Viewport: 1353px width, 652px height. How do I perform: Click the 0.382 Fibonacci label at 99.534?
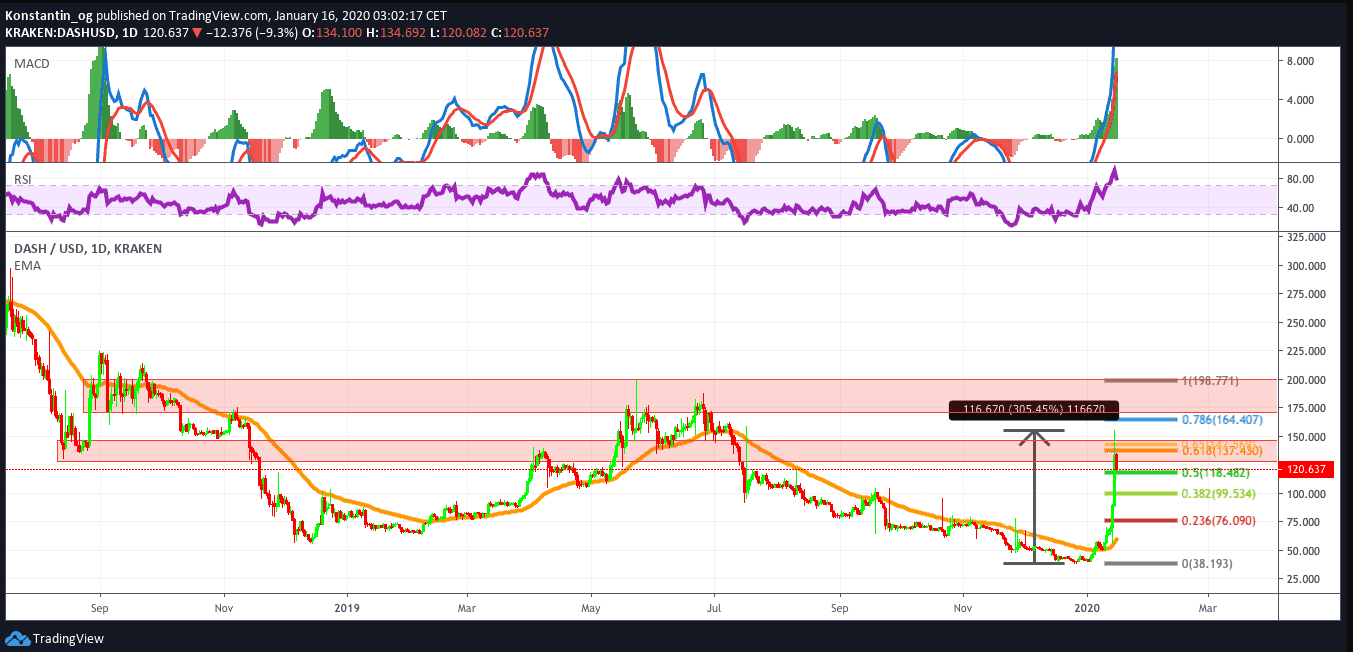click(1216, 493)
